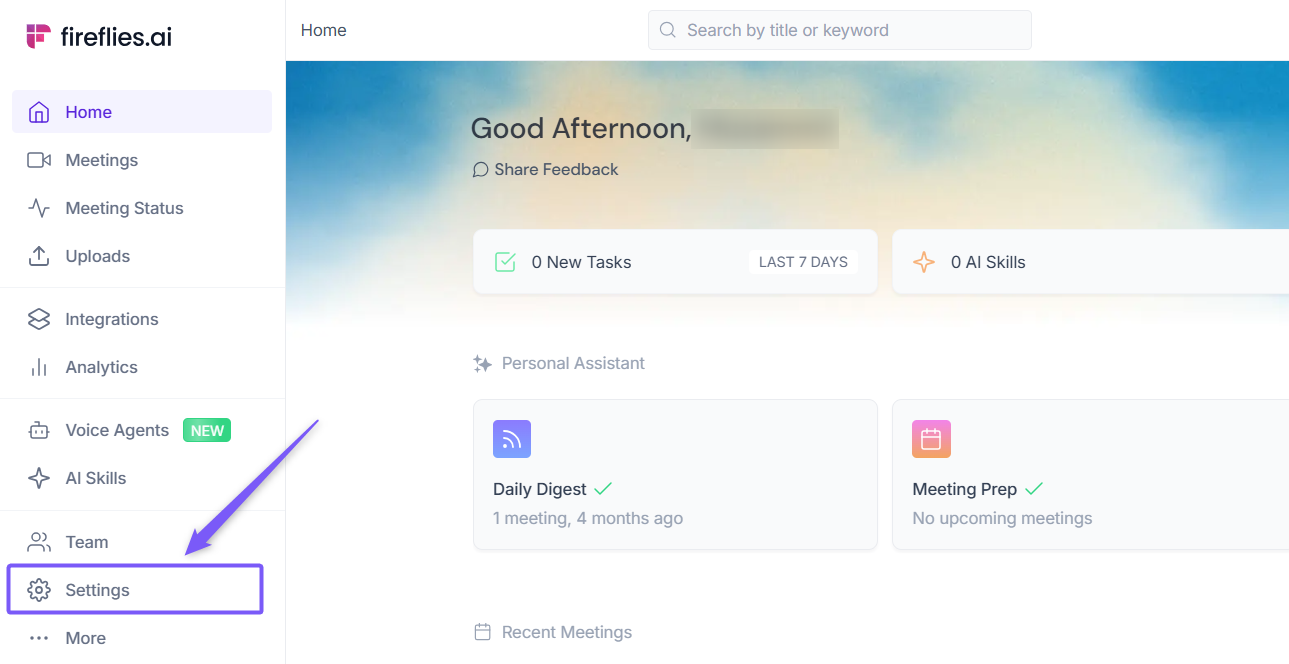
Task: Go to Meeting Status page
Action: click(x=142, y=208)
